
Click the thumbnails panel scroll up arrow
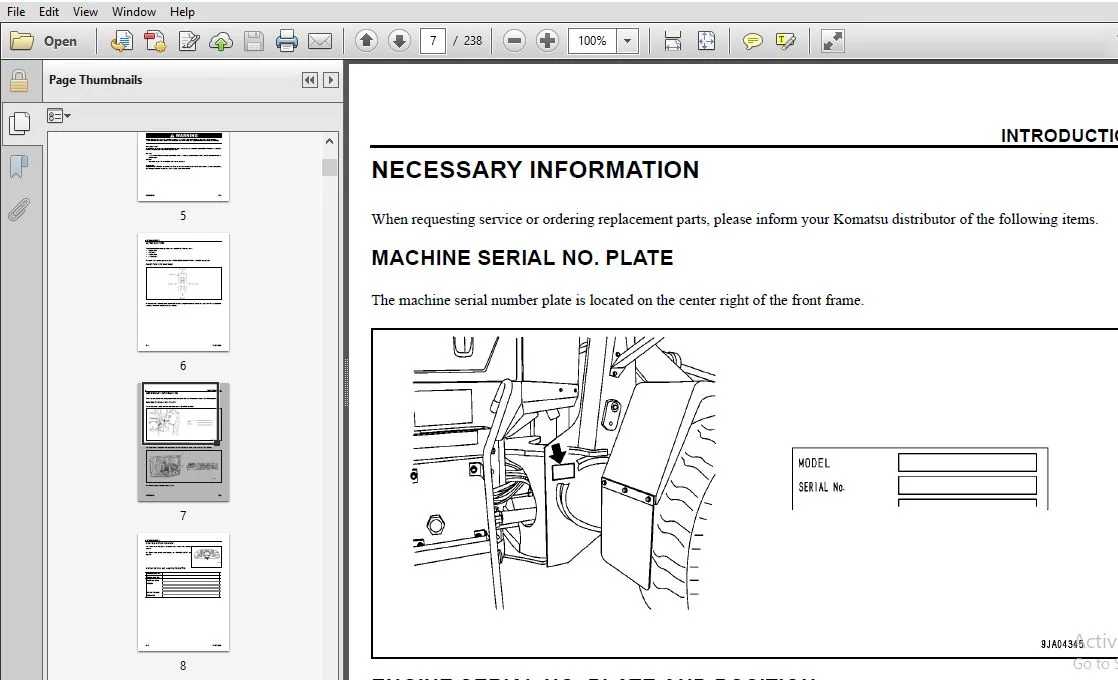tap(329, 141)
